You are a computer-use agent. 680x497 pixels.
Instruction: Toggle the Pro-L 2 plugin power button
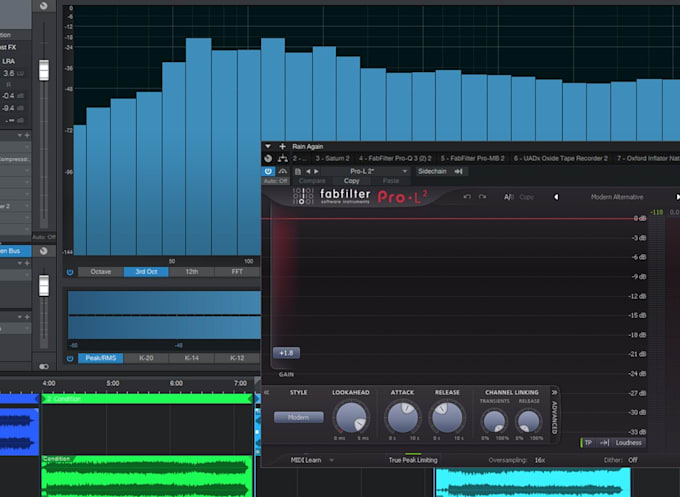(268, 171)
